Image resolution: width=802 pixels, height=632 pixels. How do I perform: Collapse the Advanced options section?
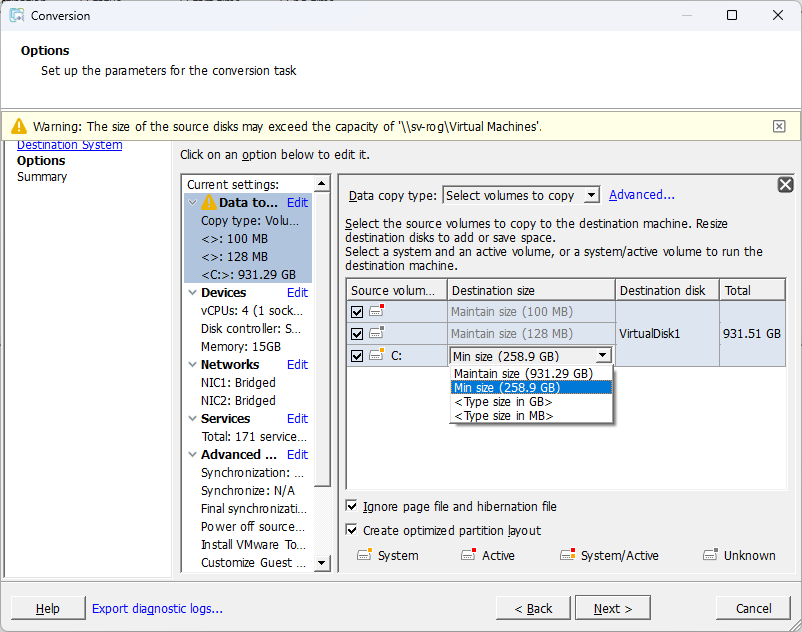coord(193,455)
